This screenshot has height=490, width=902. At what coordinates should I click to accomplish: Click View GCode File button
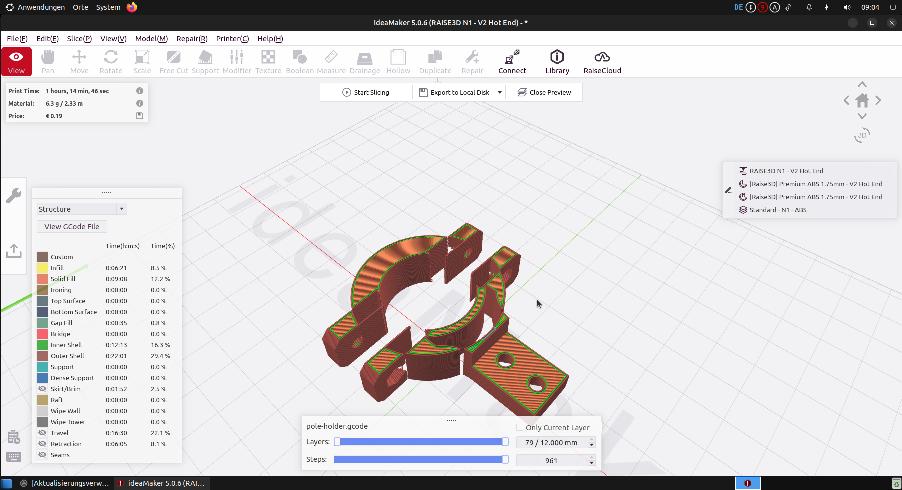[x=72, y=227]
